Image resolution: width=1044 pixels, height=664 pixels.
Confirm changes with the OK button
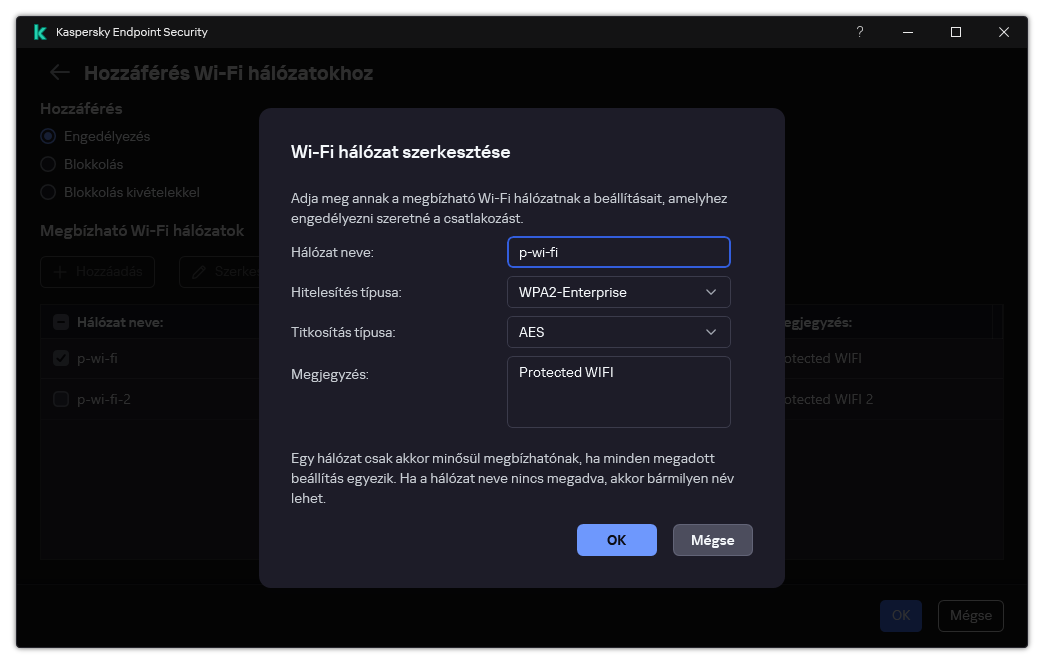click(x=616, y=539)
